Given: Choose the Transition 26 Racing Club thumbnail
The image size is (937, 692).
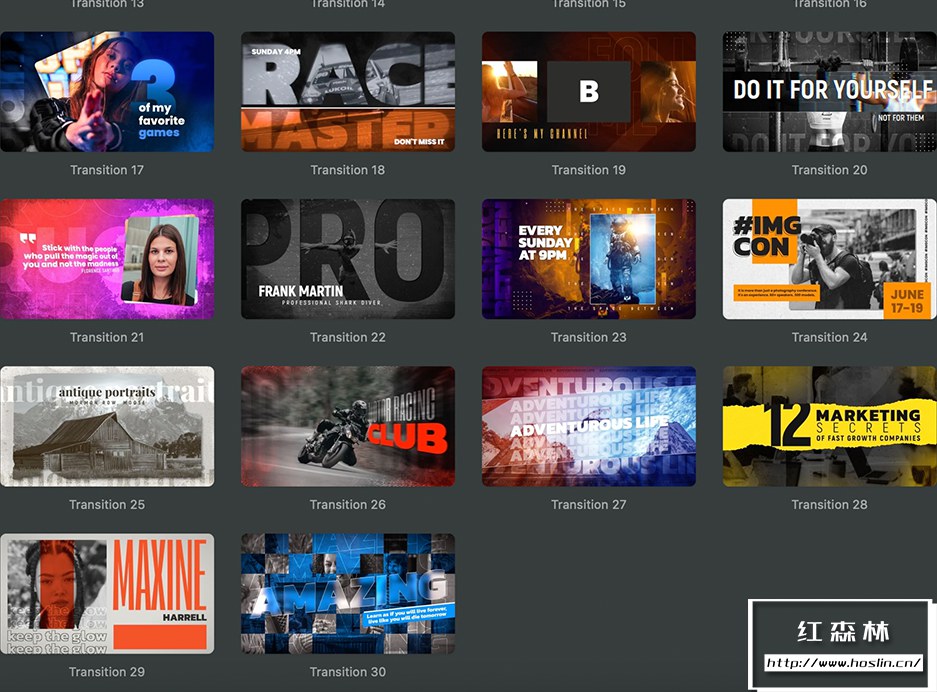Looking at the screenshot, I should 348,426.
